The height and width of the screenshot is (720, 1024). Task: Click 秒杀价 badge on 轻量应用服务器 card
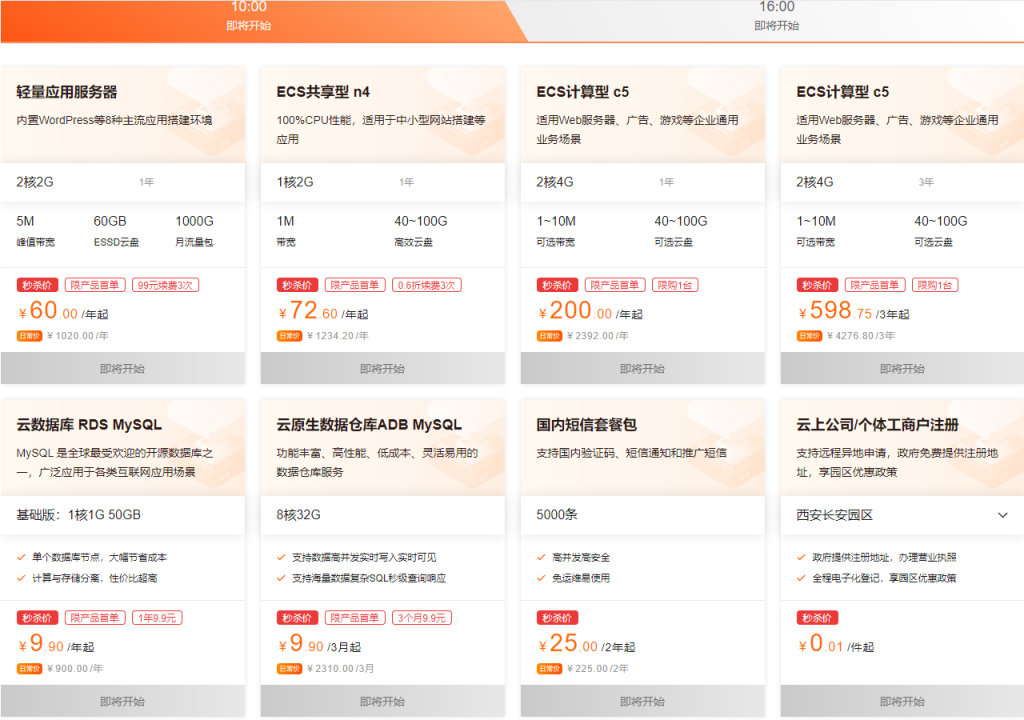[x=37, y=285]
